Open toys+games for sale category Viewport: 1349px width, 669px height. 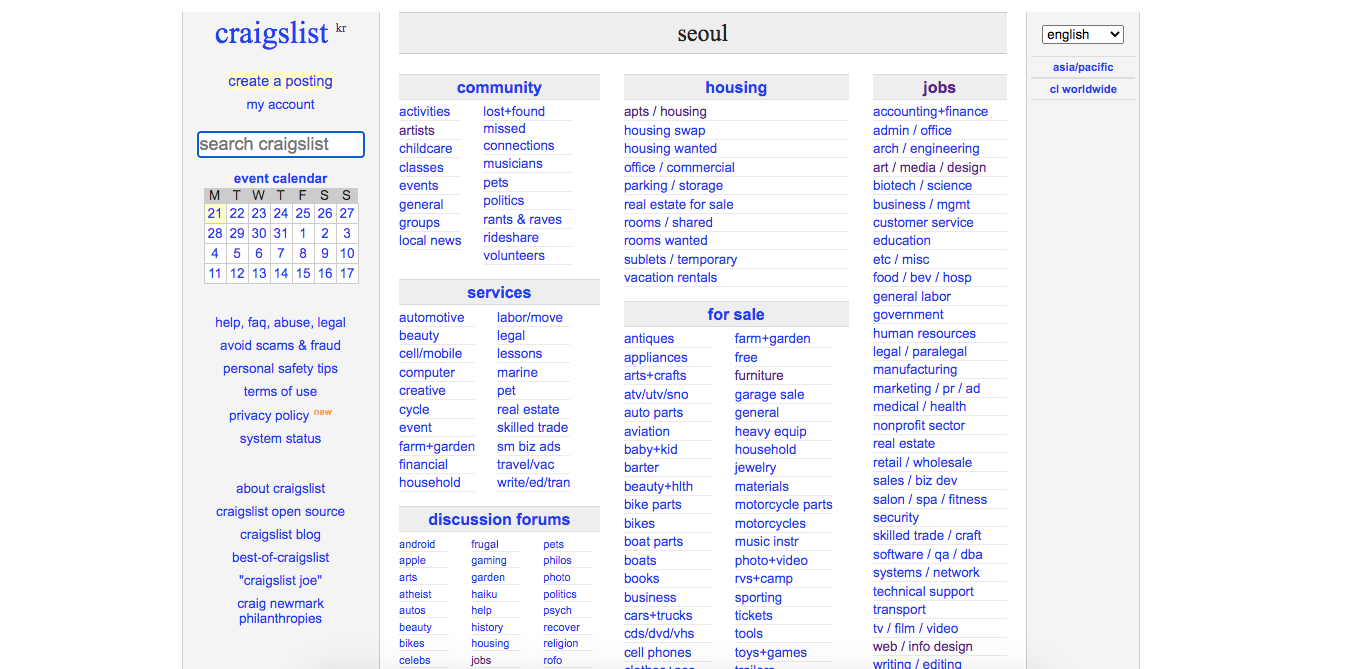pos(770,652)
